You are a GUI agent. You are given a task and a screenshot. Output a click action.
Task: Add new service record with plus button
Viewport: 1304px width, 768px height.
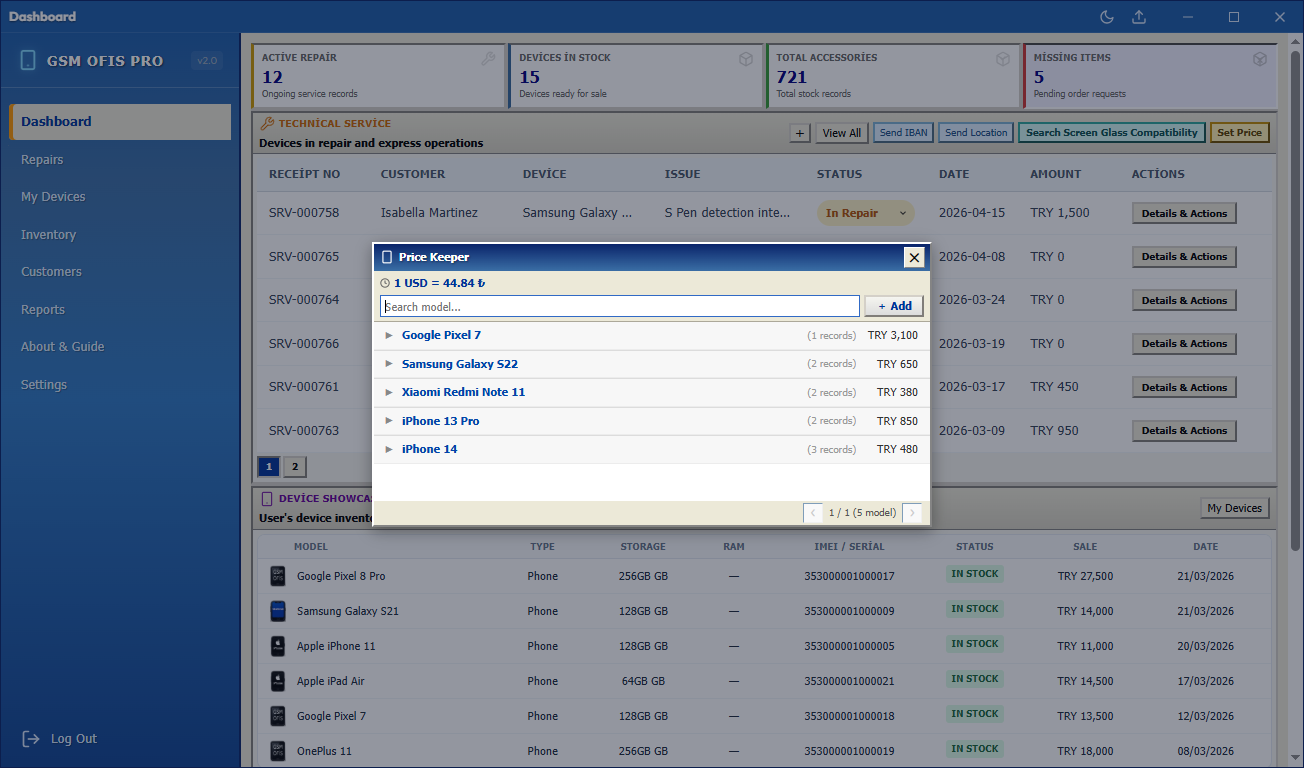[799, 133]
